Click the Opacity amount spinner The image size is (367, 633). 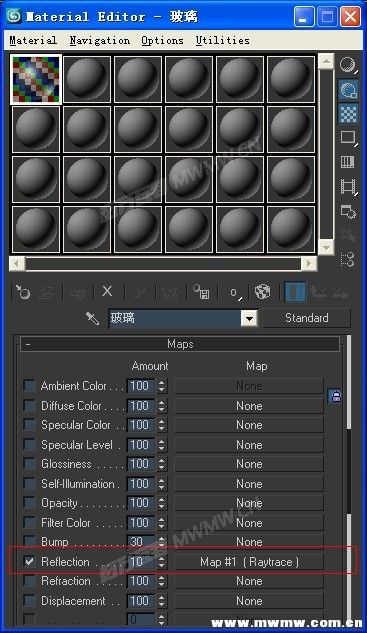[x=161, y=503]
